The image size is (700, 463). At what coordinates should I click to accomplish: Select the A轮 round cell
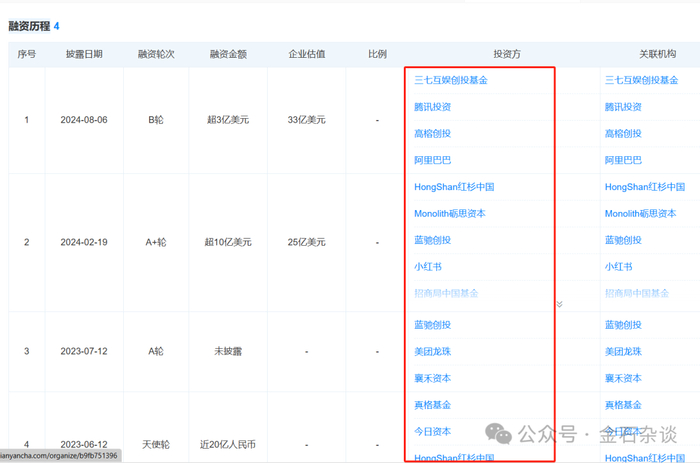(156, 351)
